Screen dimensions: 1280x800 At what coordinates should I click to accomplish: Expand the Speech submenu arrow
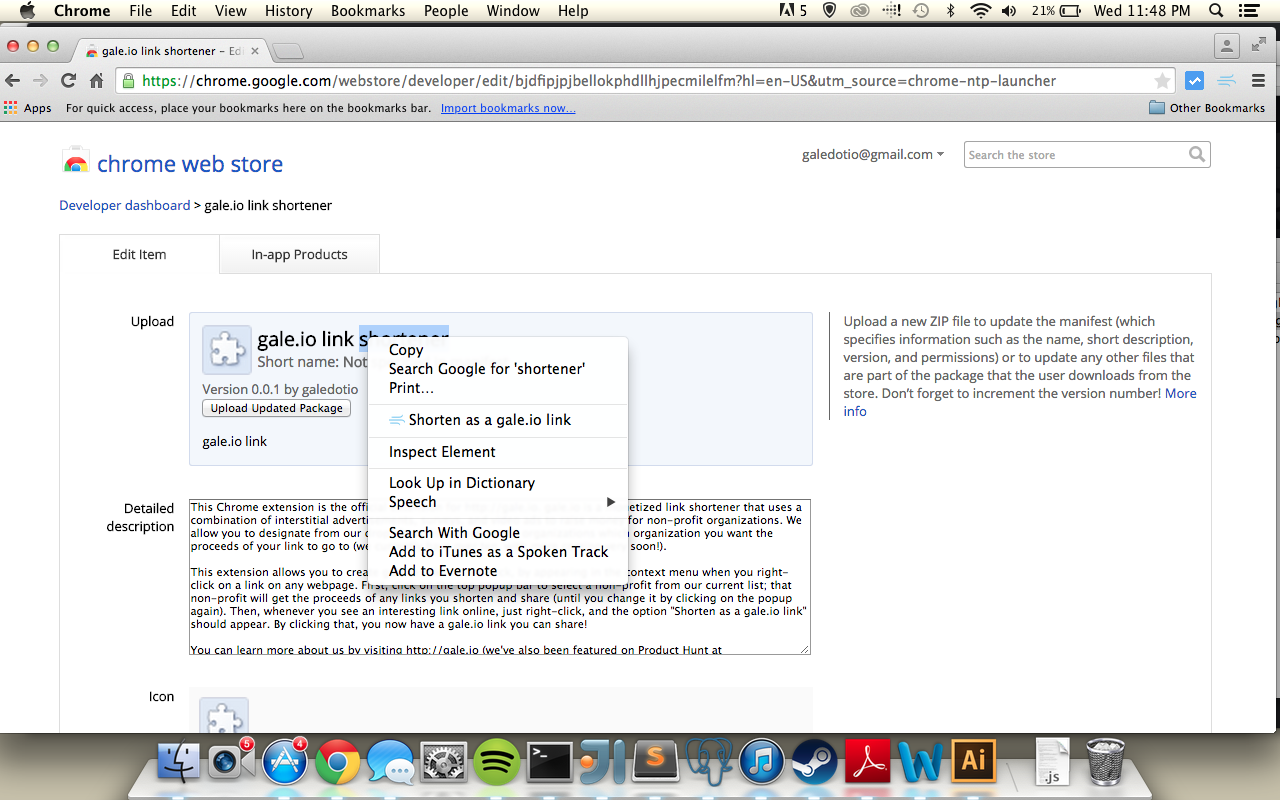tap(610, 502)
